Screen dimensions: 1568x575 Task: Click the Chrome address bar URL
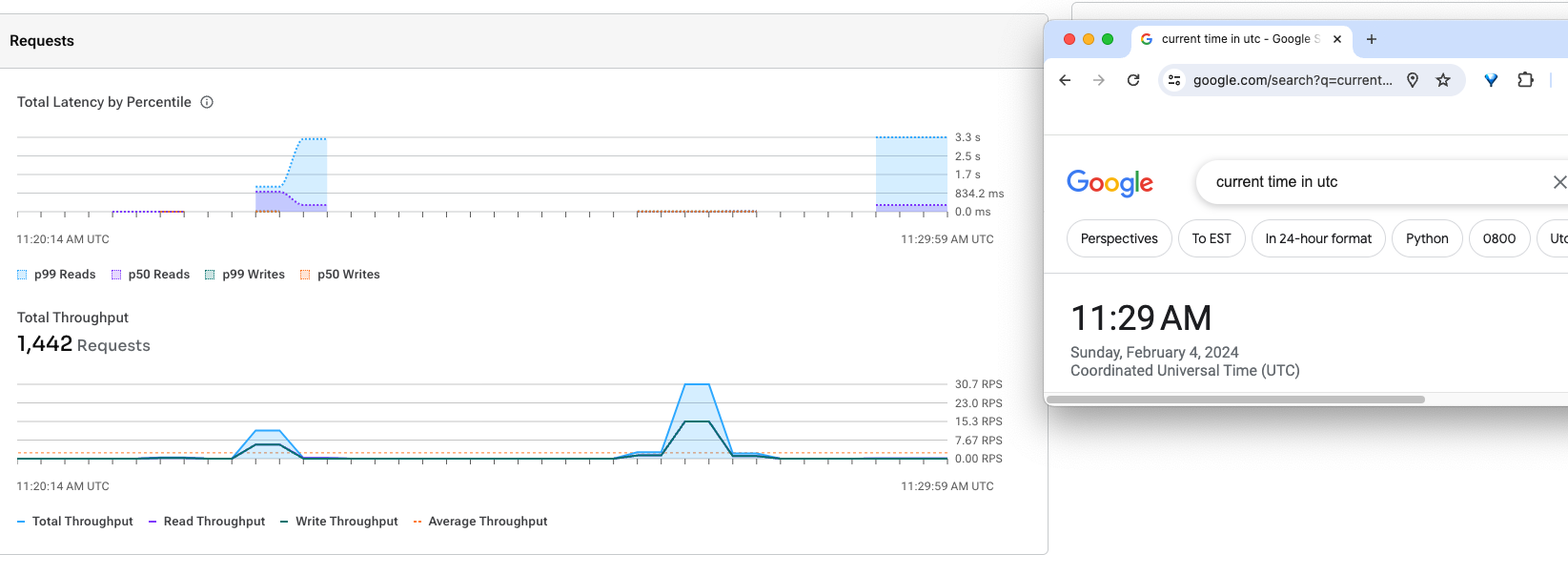tap(1293, 80)
